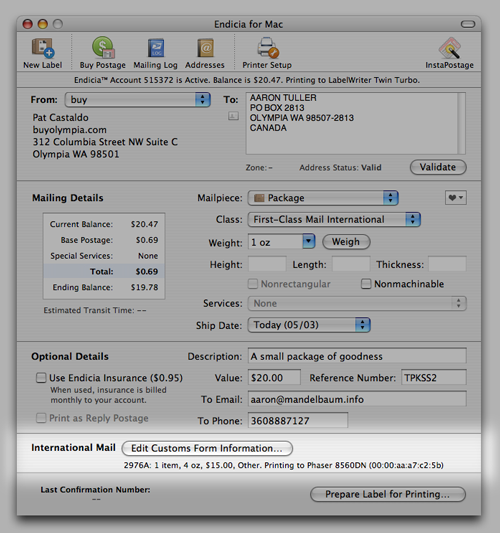Click the To Phone field
This screenshot has height=533, width=500.
[x=298, y=420]
